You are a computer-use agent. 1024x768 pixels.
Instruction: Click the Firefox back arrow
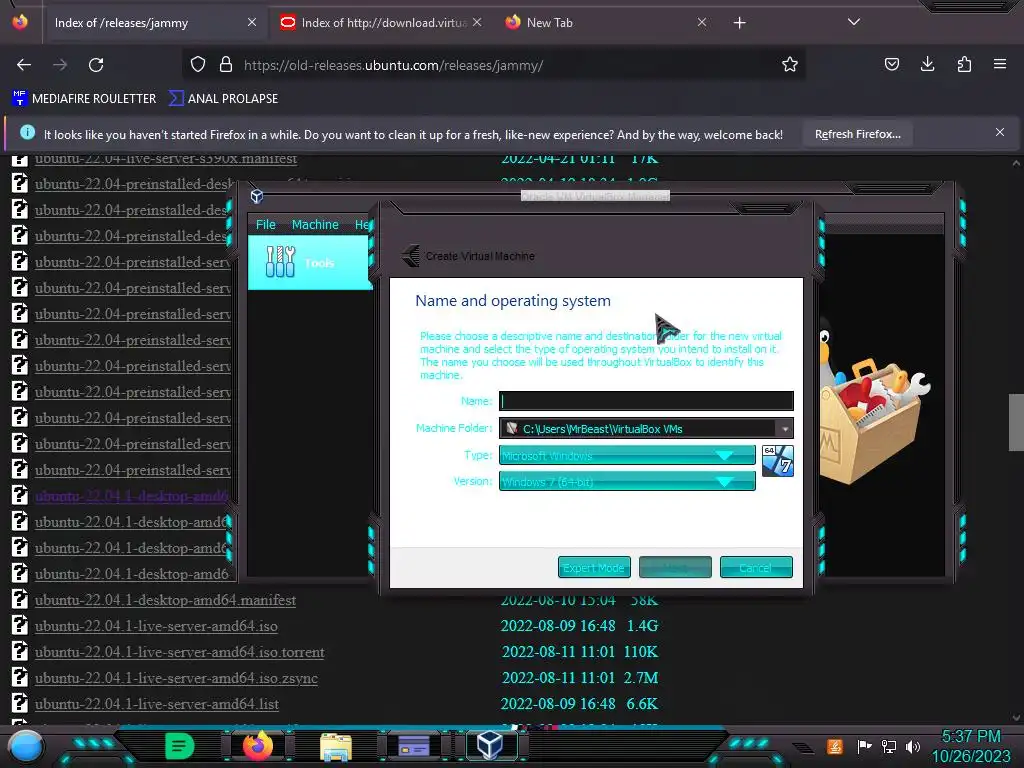pos(24,65)
